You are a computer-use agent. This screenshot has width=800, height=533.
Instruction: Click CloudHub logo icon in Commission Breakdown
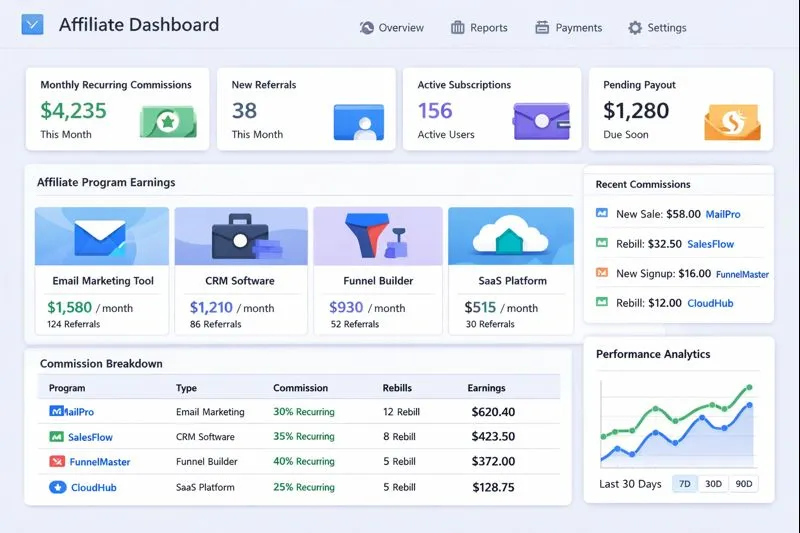pyautogui.click(x=58, y=487)
